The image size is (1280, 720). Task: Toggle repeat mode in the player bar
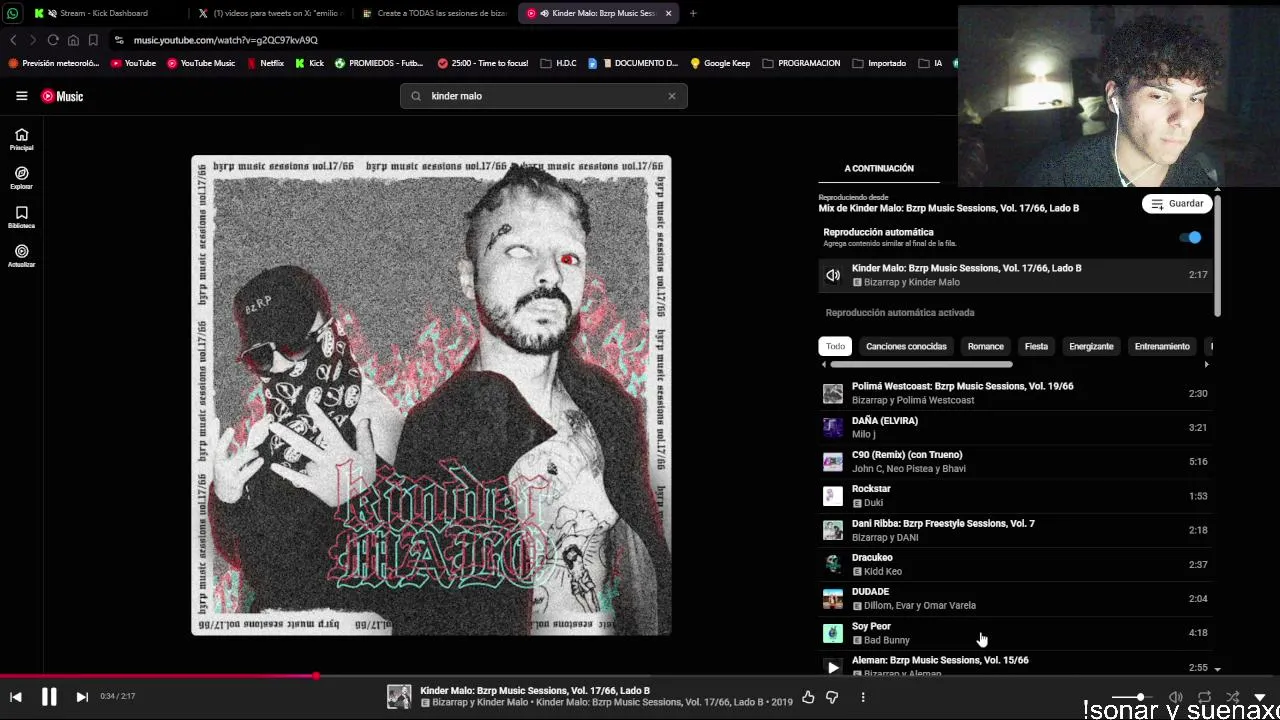click(x=1204, y=697)
